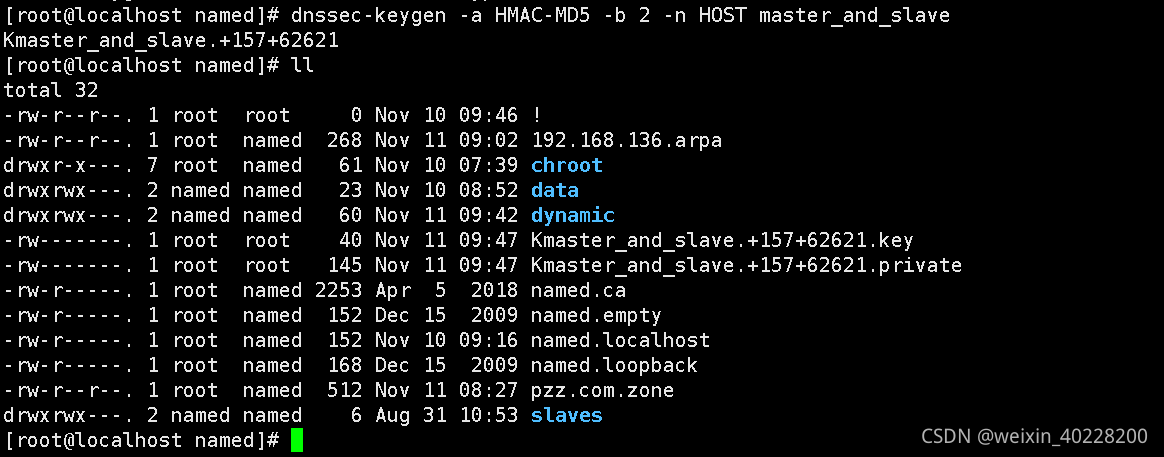Click the named.empty filename
This screenshot has width=1164, height=457.
596,315
